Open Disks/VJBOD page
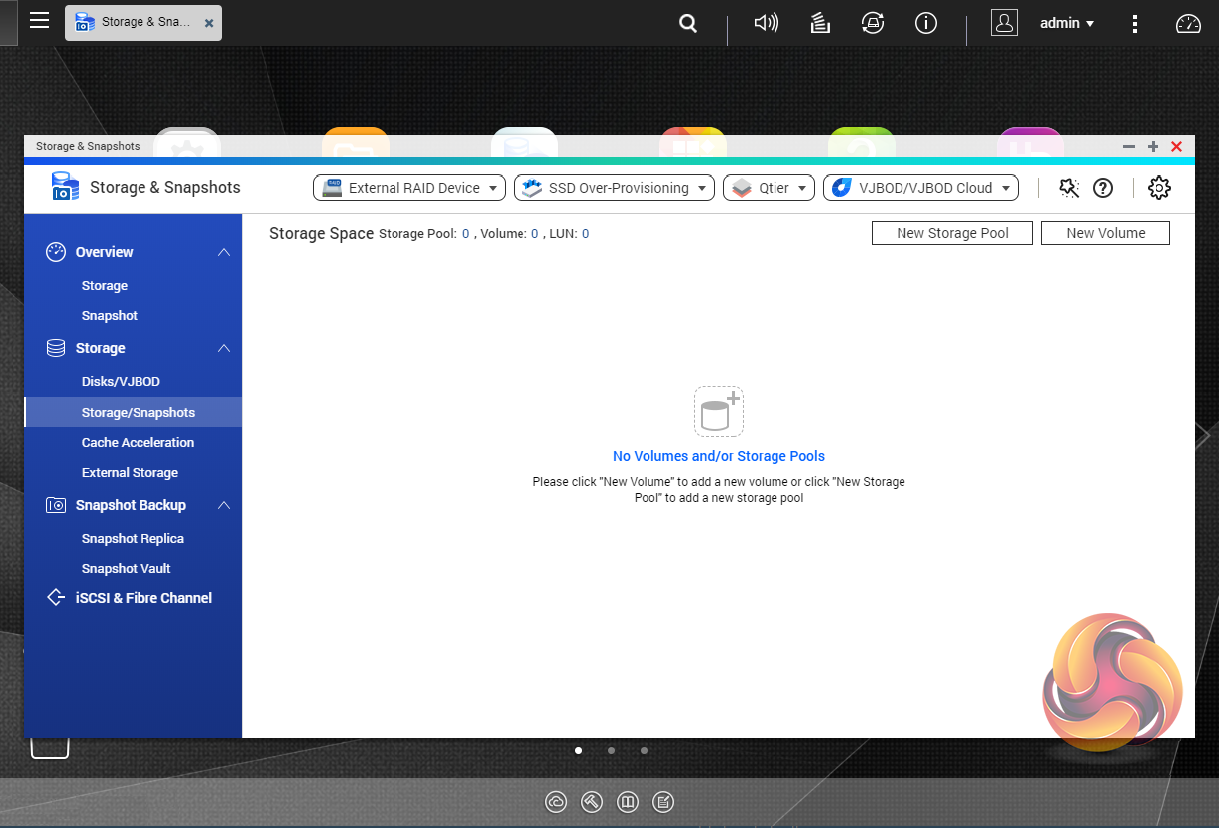 click(121, 382)
